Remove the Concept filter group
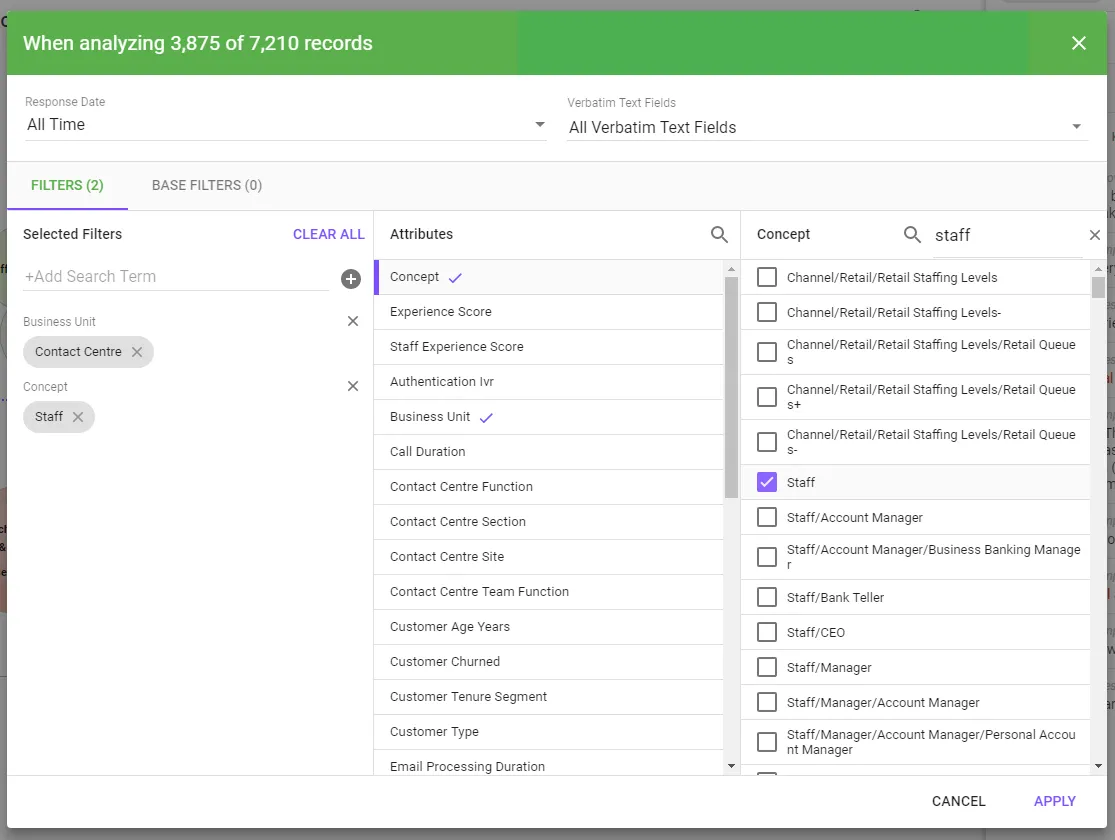The image size is (1115, 840). point(353,386)
